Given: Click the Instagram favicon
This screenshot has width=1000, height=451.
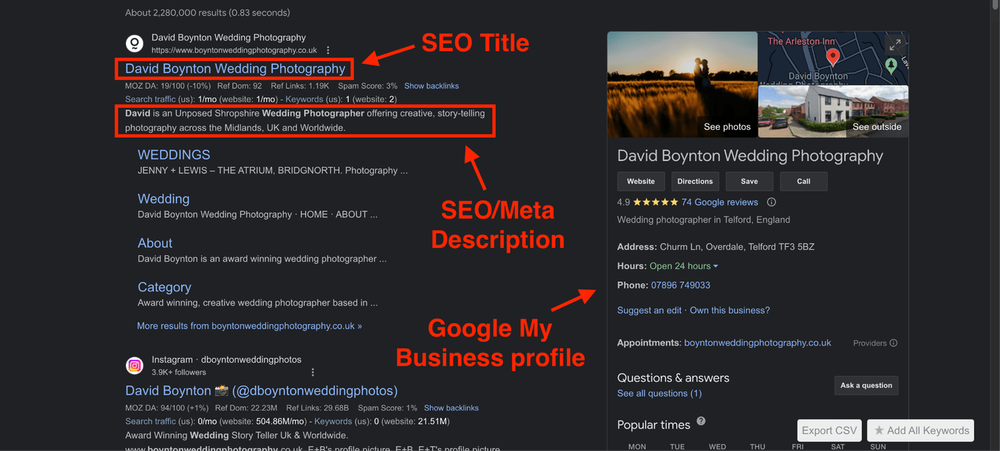Looking at the screenshot, I should click(x=135, y=366).
